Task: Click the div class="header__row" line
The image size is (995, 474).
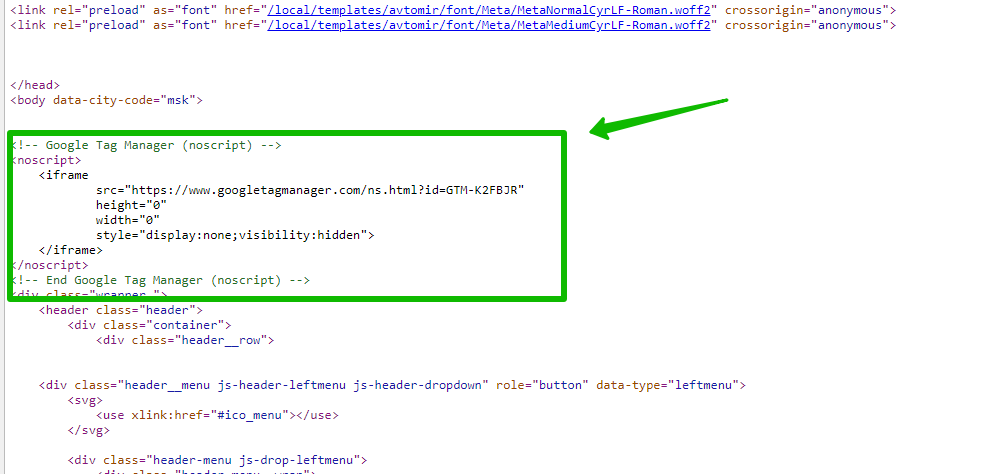Action: [185, 340]
